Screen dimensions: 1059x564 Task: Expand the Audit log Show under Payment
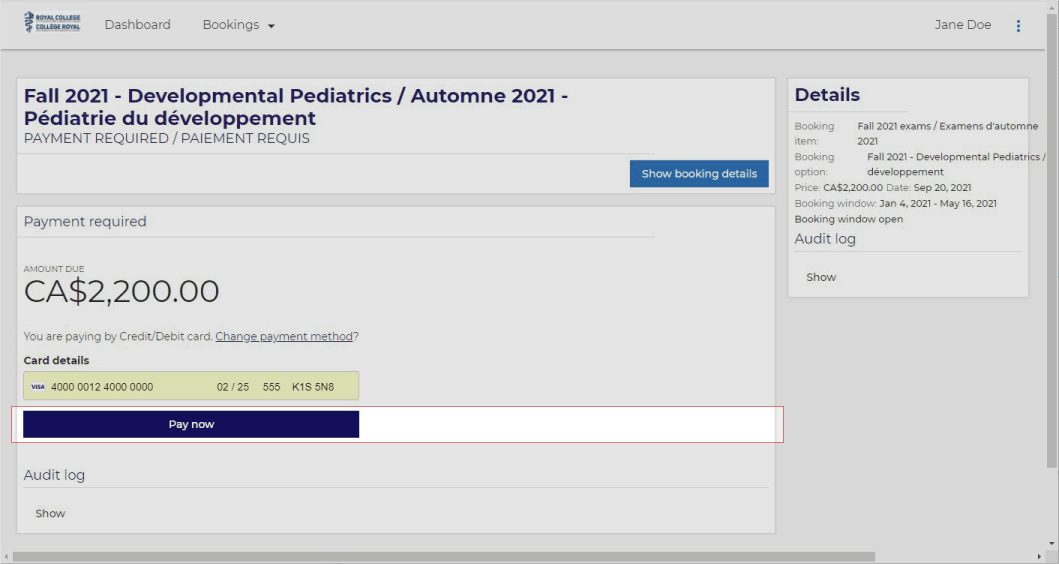tap(50, 513)
